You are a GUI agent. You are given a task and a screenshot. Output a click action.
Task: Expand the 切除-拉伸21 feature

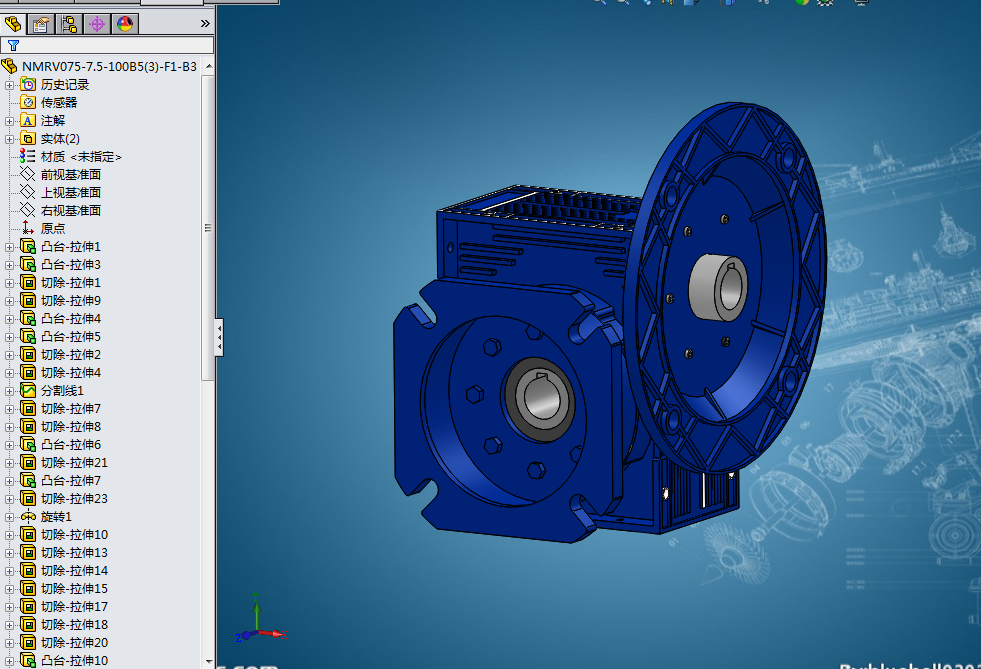tap(9, 463)
